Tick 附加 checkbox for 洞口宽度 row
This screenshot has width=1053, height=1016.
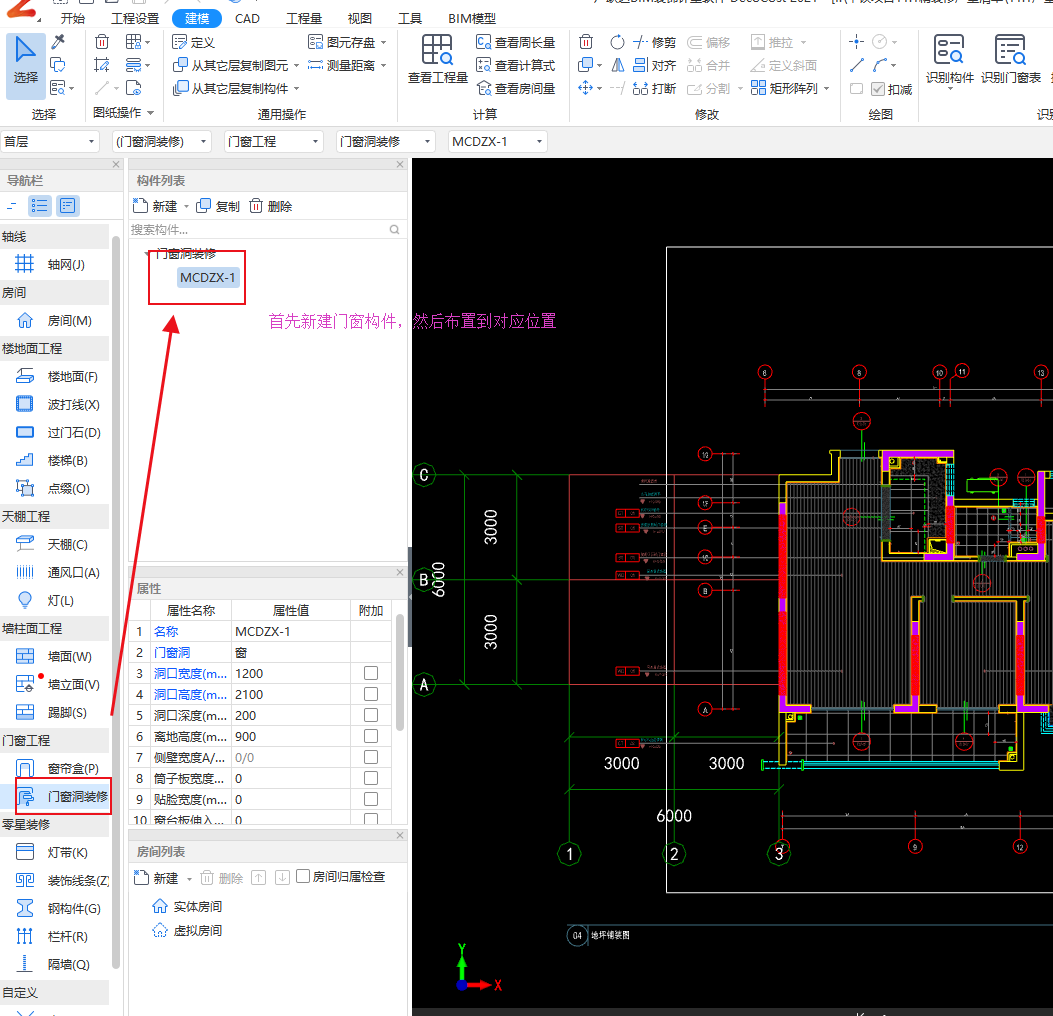pos(371,673)
